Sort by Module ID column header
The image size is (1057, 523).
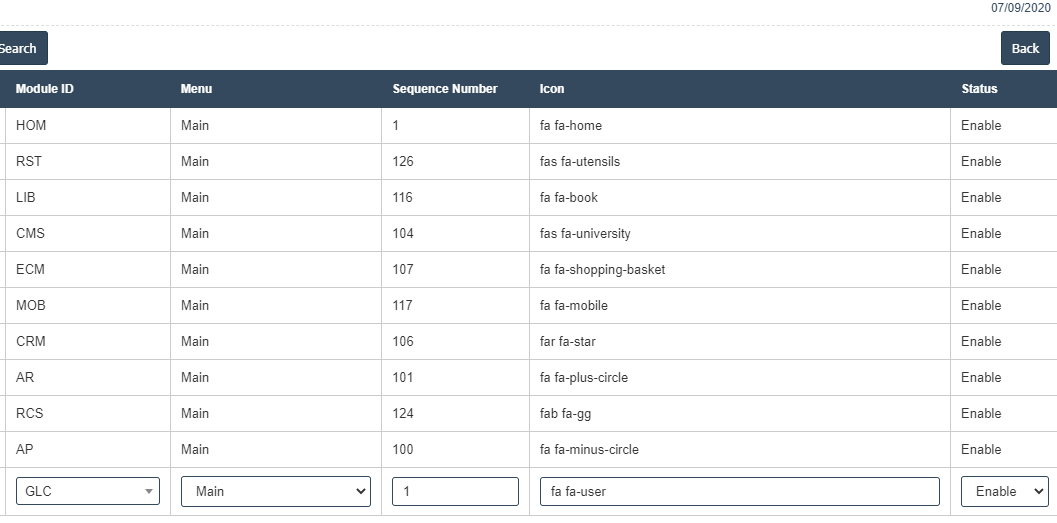coord(45,88)
